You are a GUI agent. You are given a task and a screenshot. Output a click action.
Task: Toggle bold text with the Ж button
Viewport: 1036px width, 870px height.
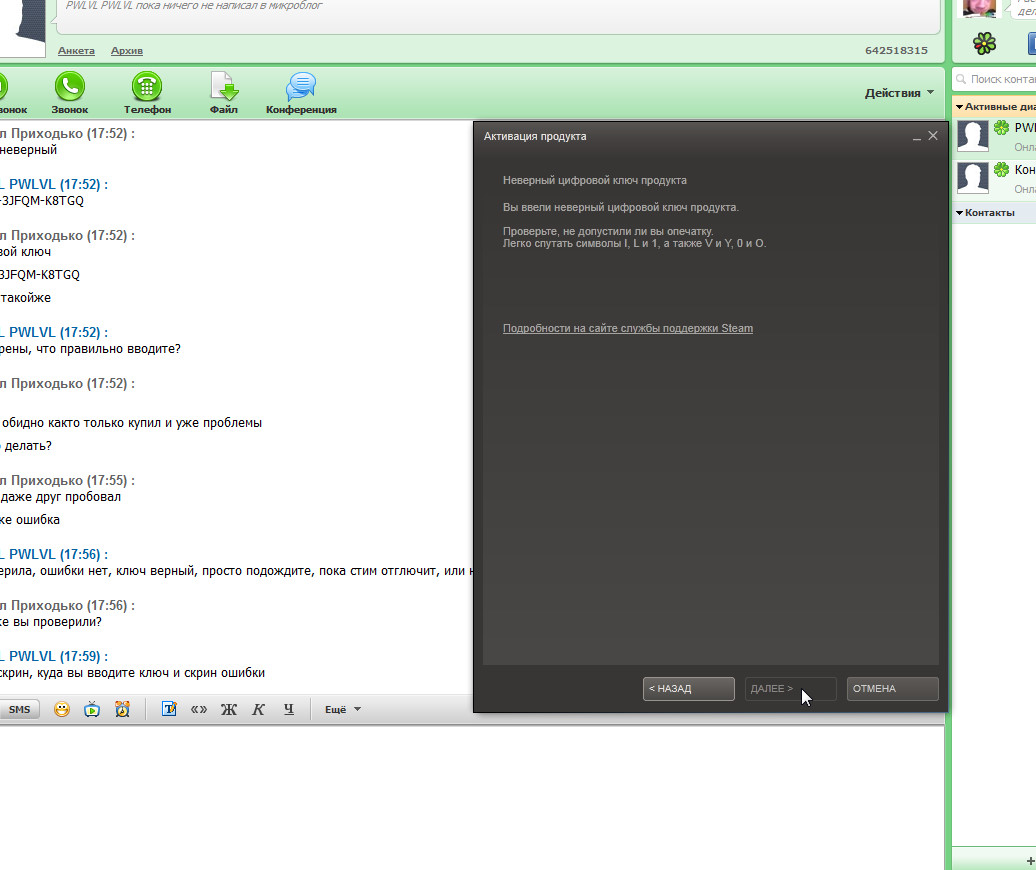point(229,709)
